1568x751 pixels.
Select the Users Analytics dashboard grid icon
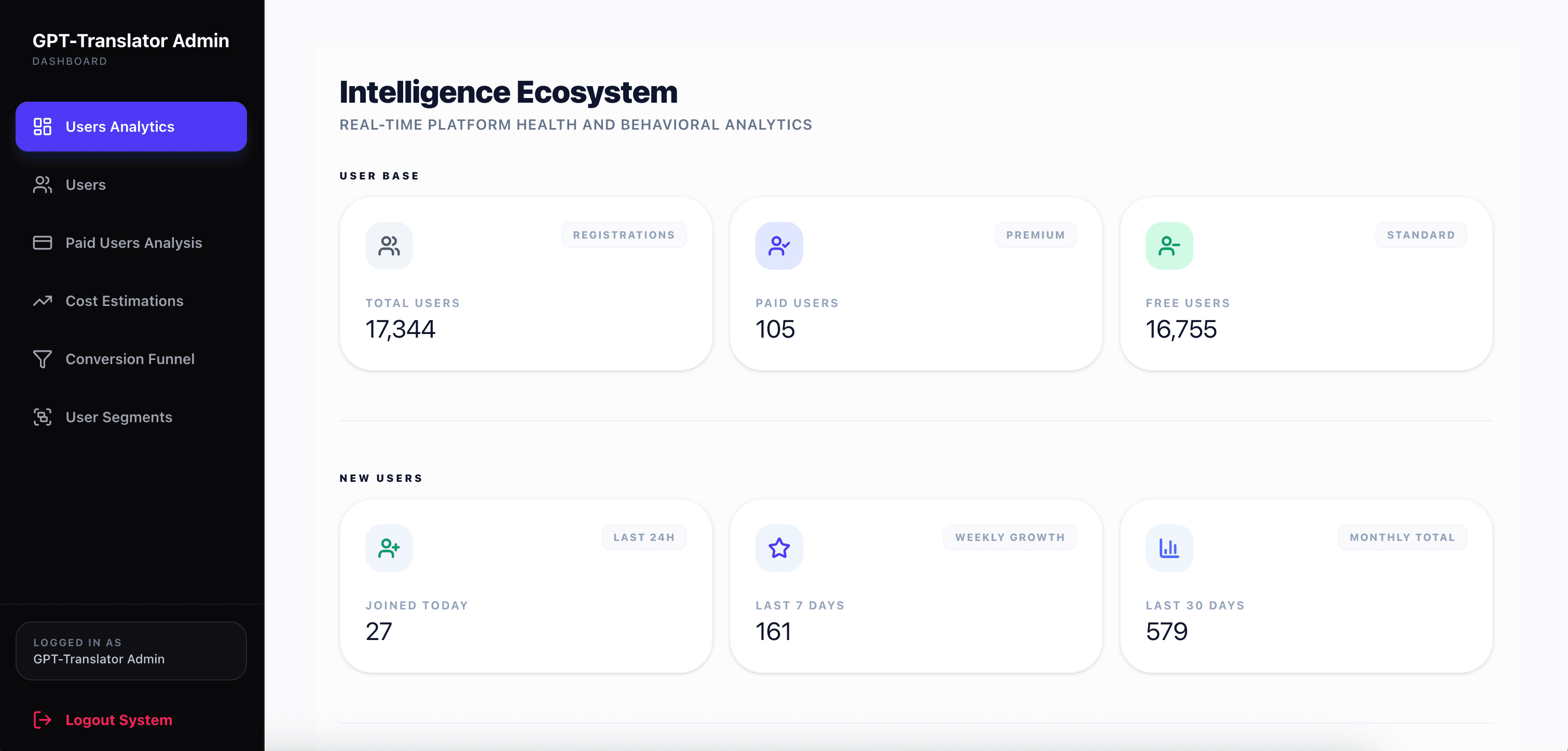click(x=42, y=127)
